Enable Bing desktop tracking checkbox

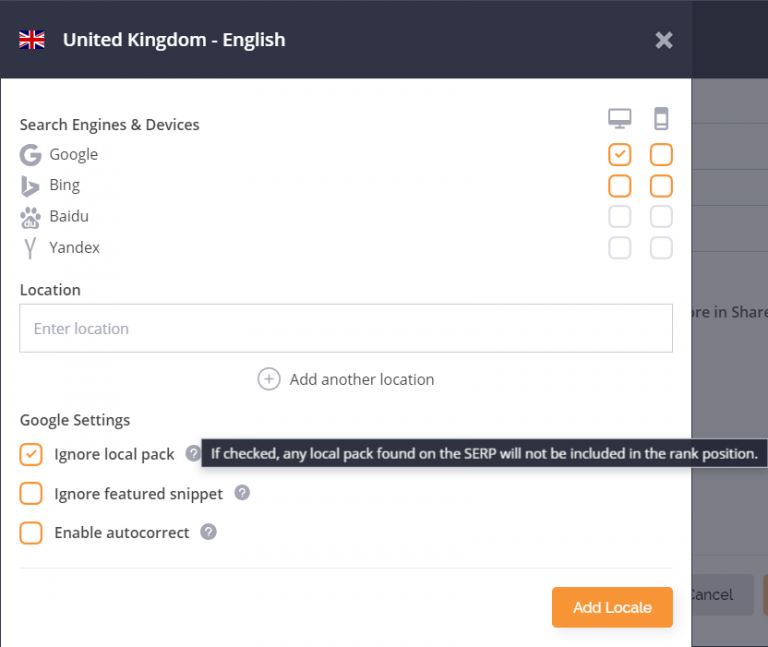[x=620, y=186]
